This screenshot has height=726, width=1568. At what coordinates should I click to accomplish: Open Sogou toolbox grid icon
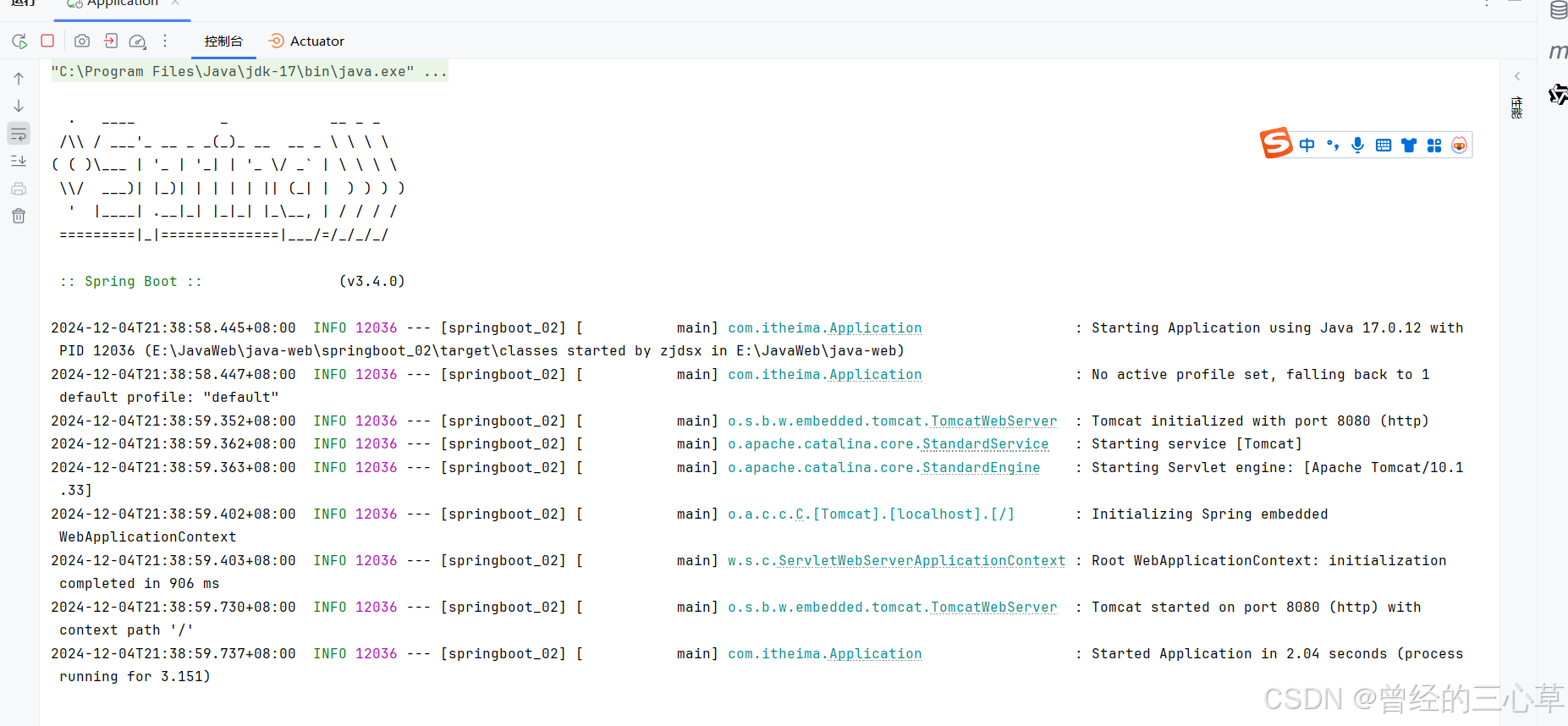pyautogui.click(x=1434, y=146)
